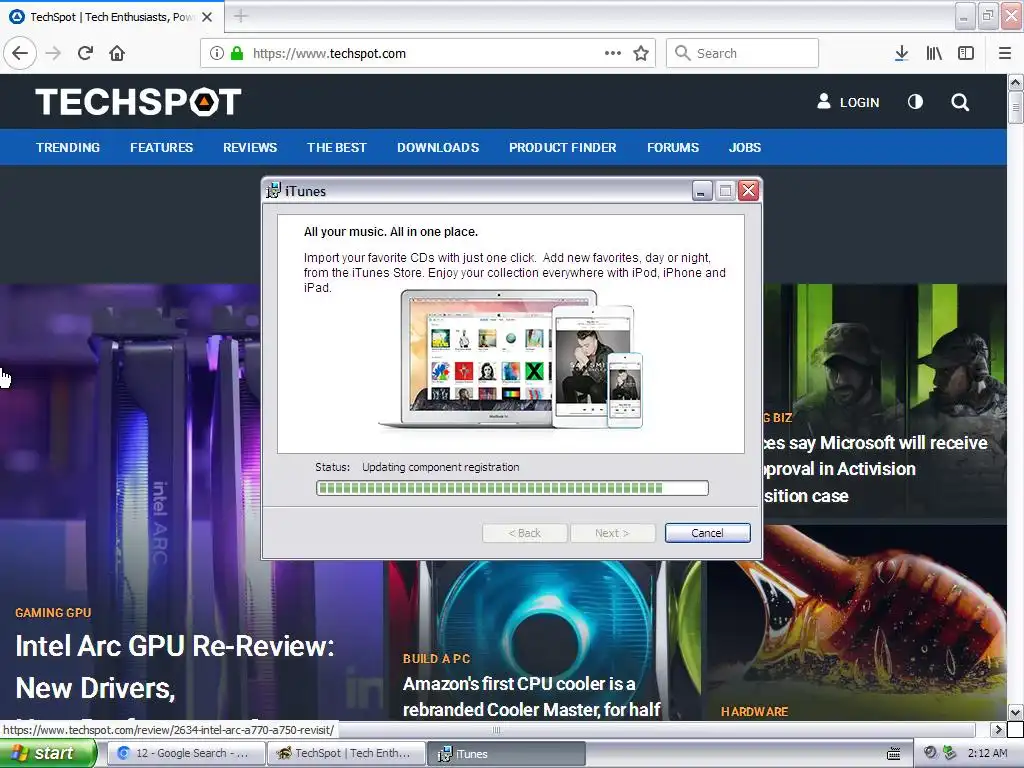Open the PRODUCT FINDER nav item
The height and width of the screenshot is (768, 1024).
(563, 148)
